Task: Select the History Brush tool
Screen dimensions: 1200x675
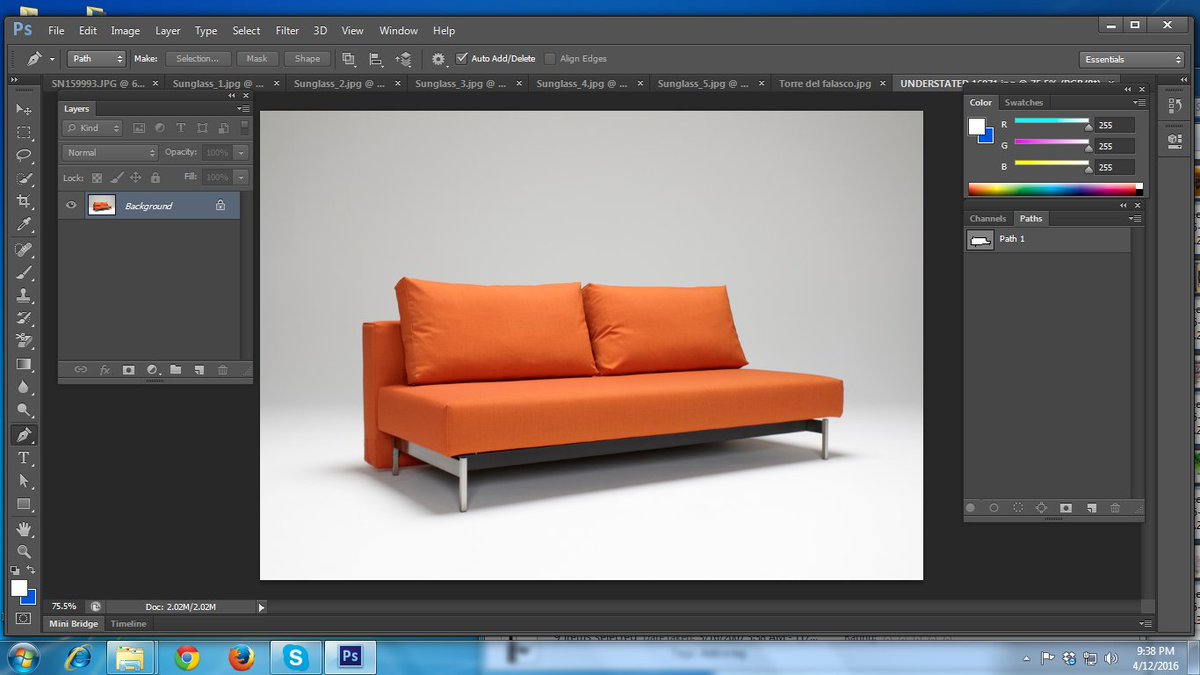Action: [24, 318]
